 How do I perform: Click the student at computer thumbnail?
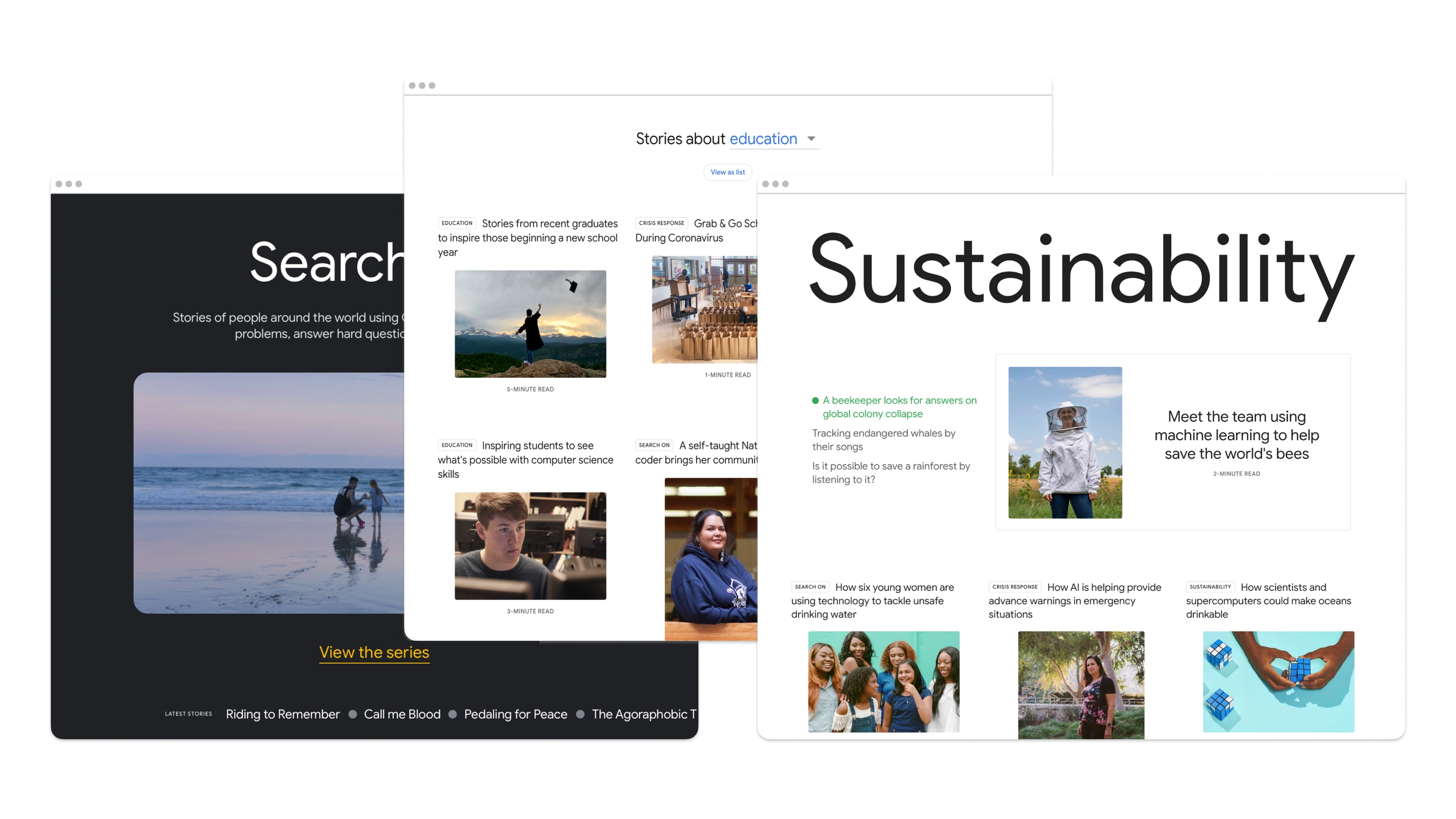[x=530, y=546]
